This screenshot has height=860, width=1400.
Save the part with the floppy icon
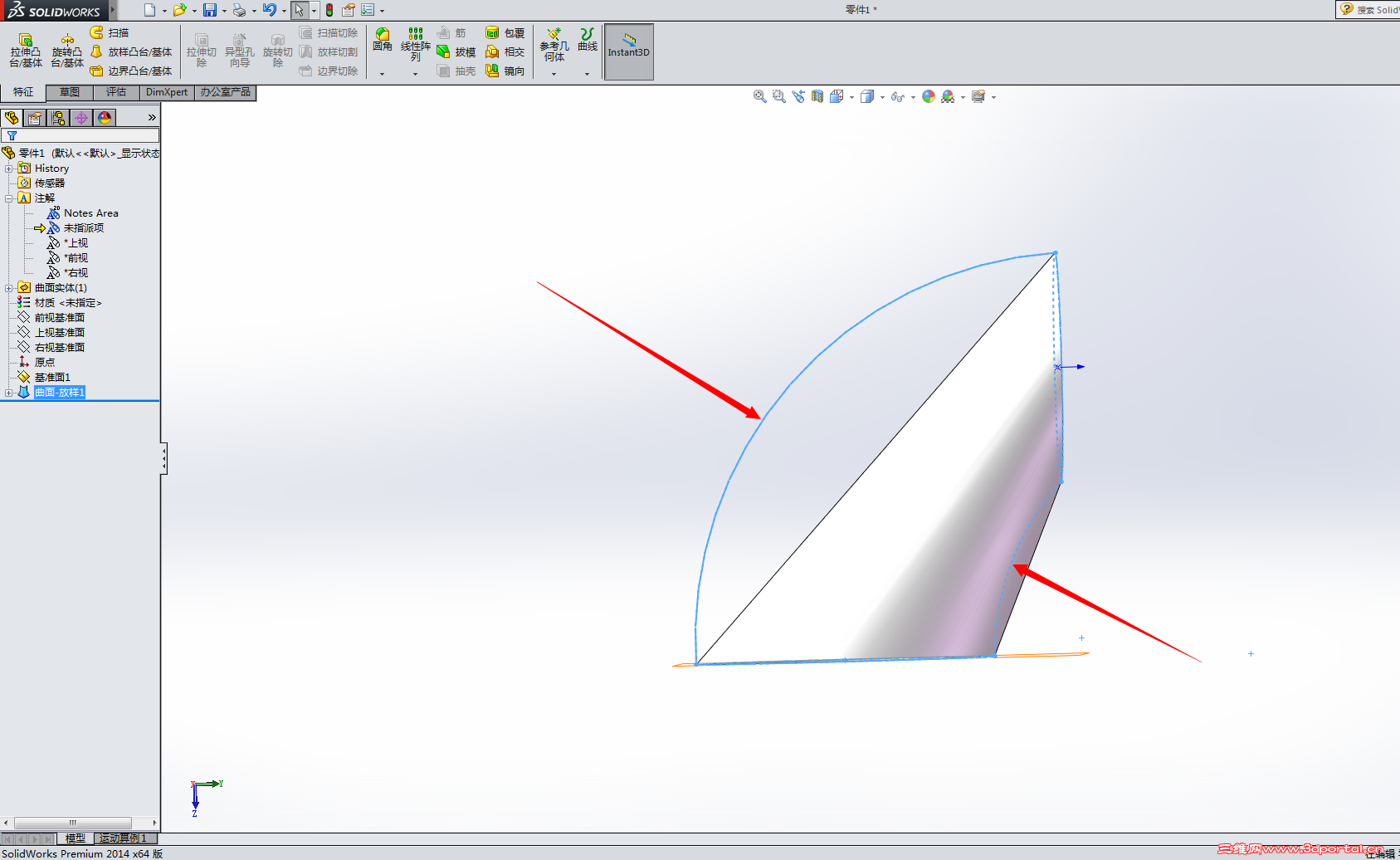click(x=210, y=10)
